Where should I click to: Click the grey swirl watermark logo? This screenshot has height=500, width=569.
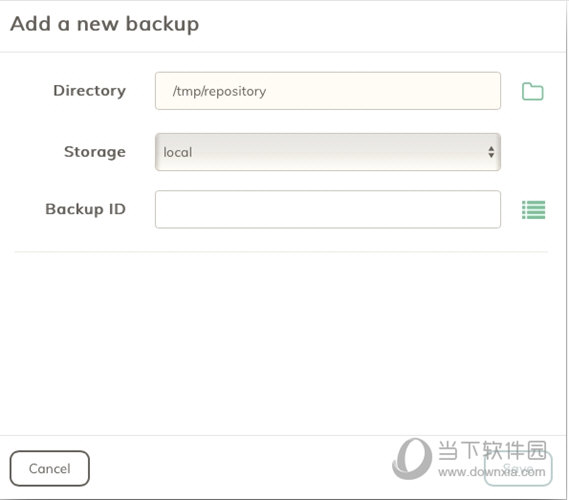point(412,459)
